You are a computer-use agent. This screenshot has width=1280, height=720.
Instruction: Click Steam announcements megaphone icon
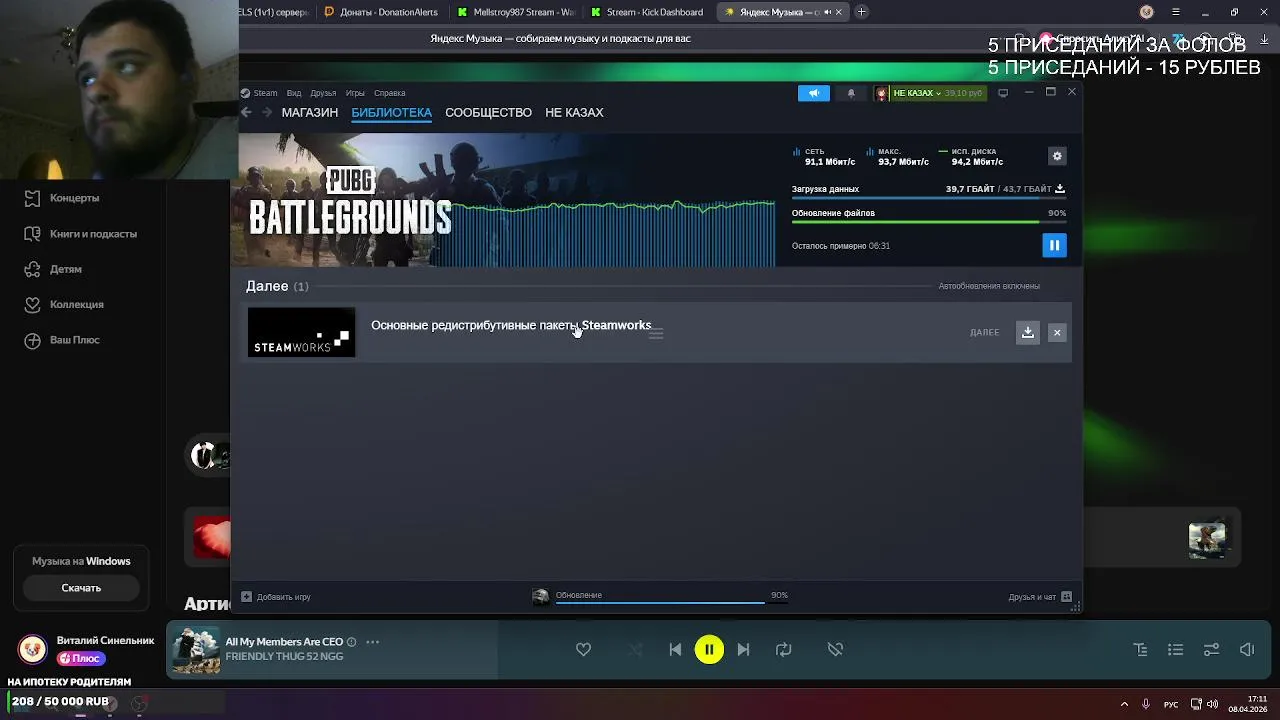point(814,93)
